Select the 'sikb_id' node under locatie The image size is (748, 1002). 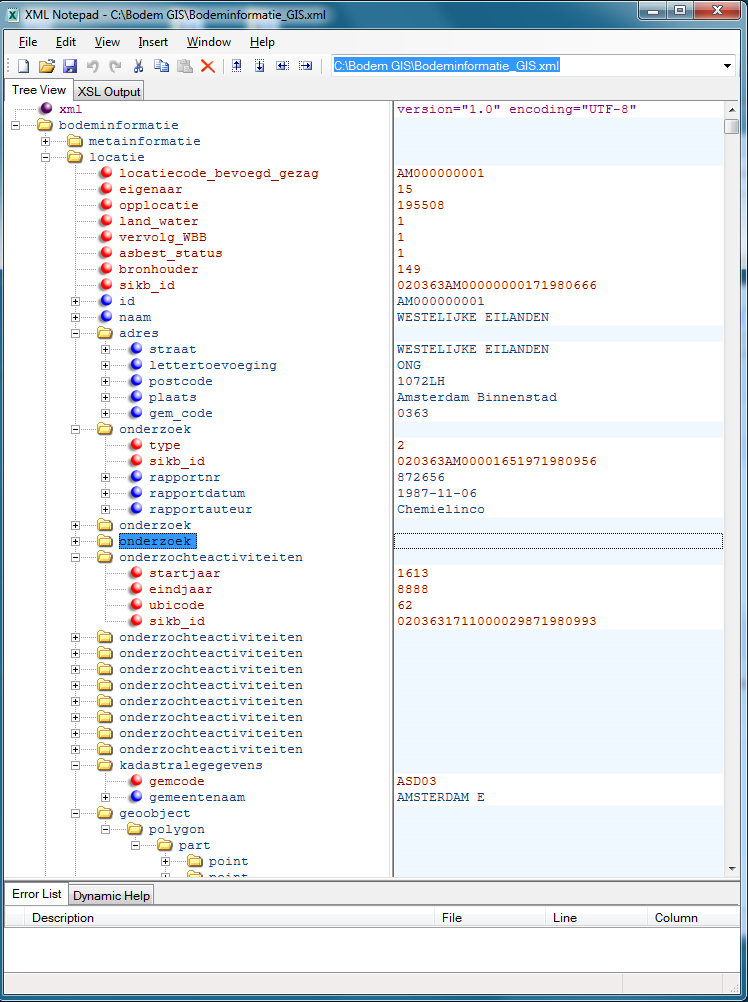(147, 285)
